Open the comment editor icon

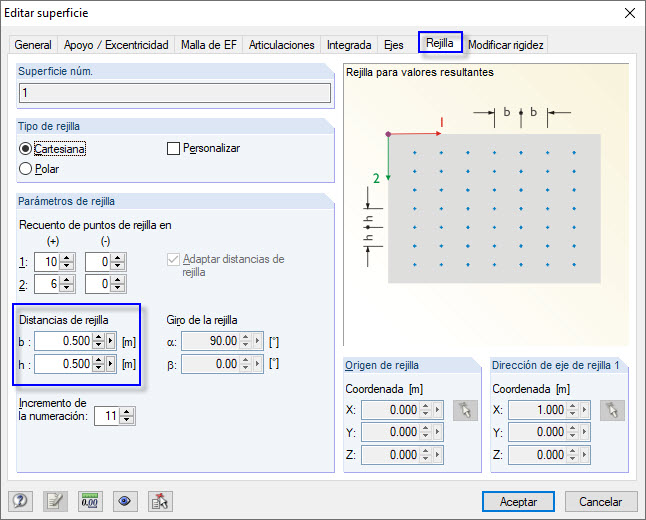click(55, 501)
